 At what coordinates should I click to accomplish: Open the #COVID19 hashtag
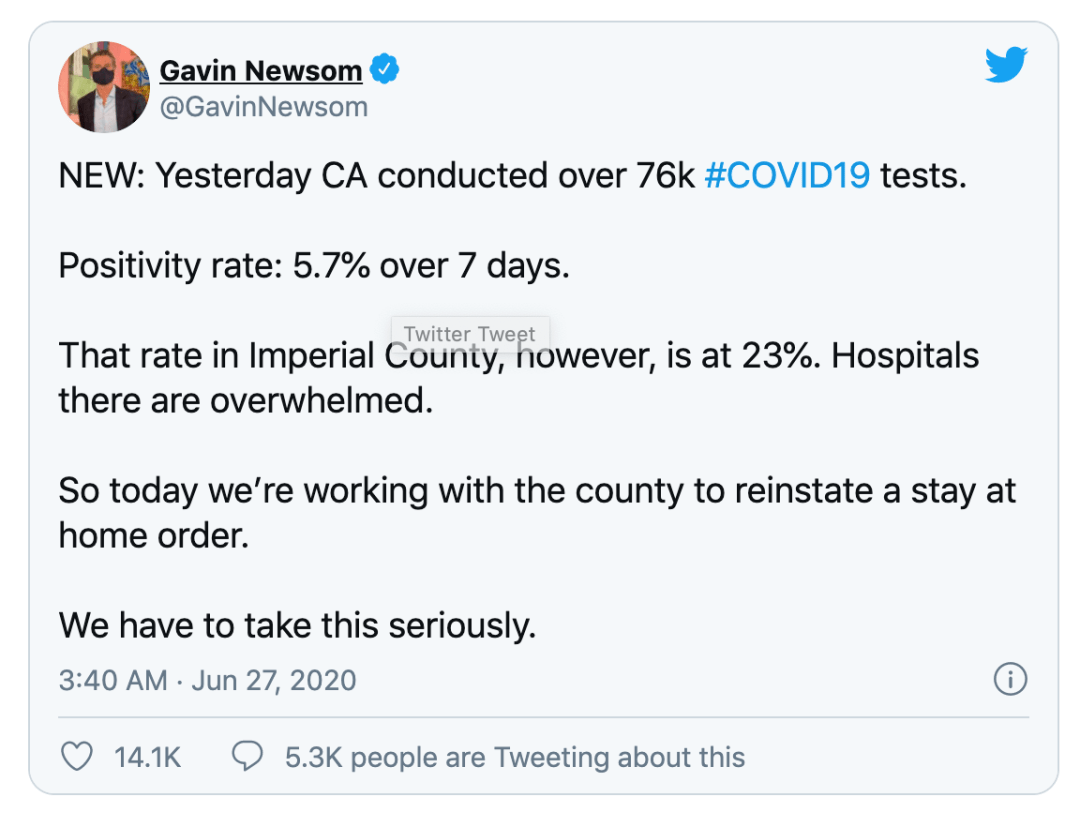point(787,176)
